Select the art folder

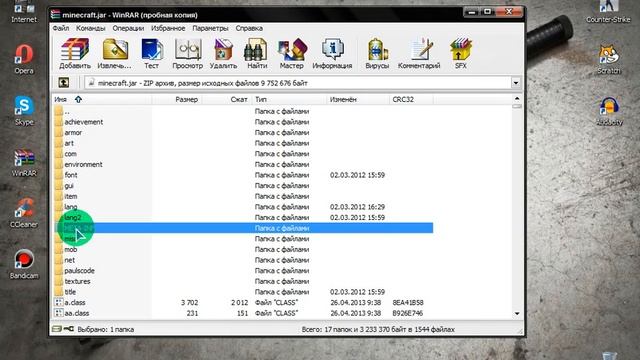coord(69,143)
